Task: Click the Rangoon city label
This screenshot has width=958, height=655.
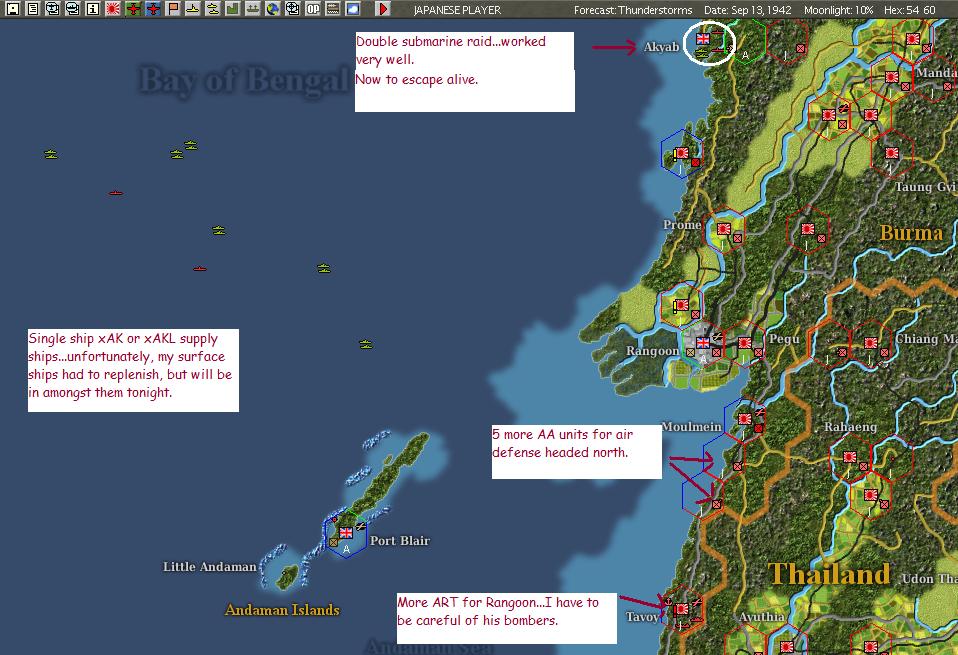Action: [652, 351]
